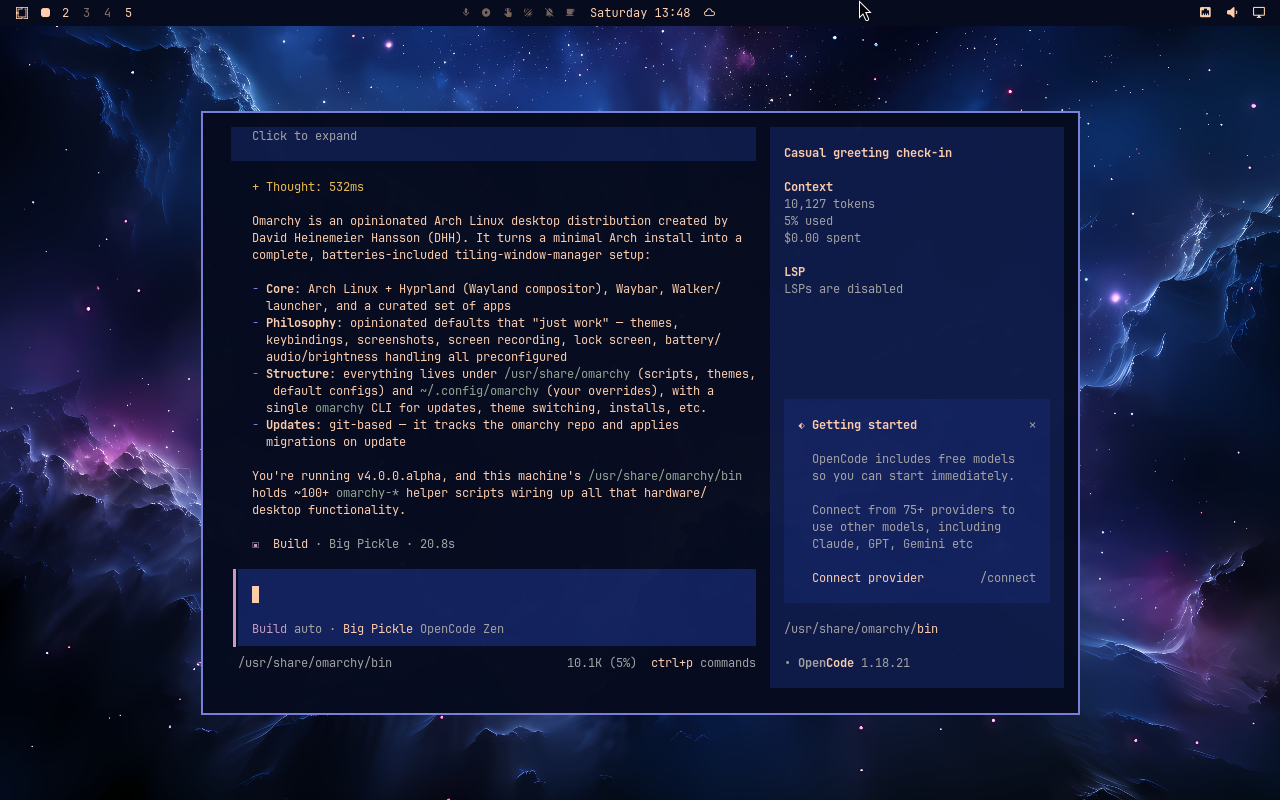Close the Getting started card
This screenshot has height=800, width=1280.
[x=1032, y=425]
